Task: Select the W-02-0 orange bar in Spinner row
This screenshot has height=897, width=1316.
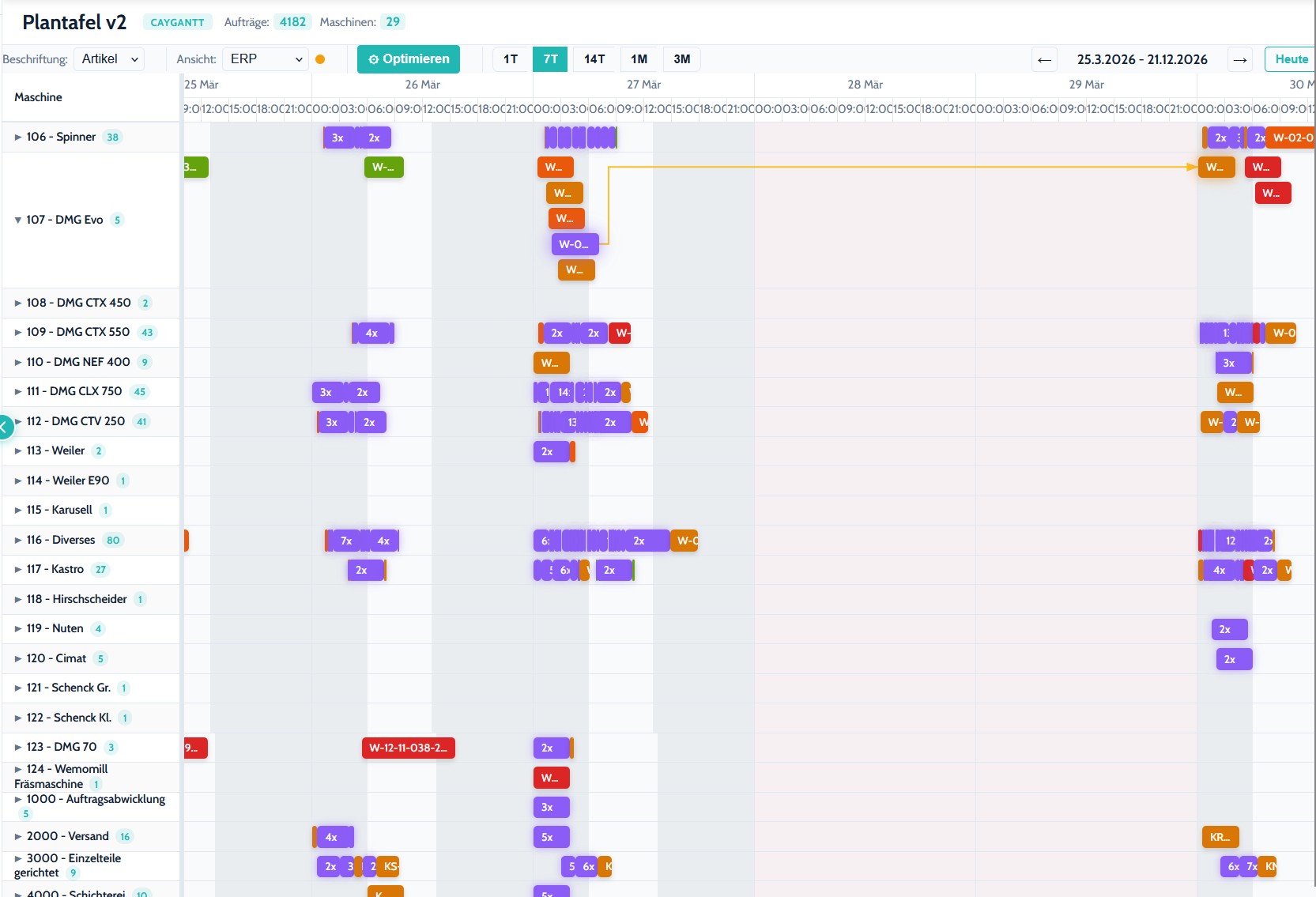Action: pos(1291,138)
